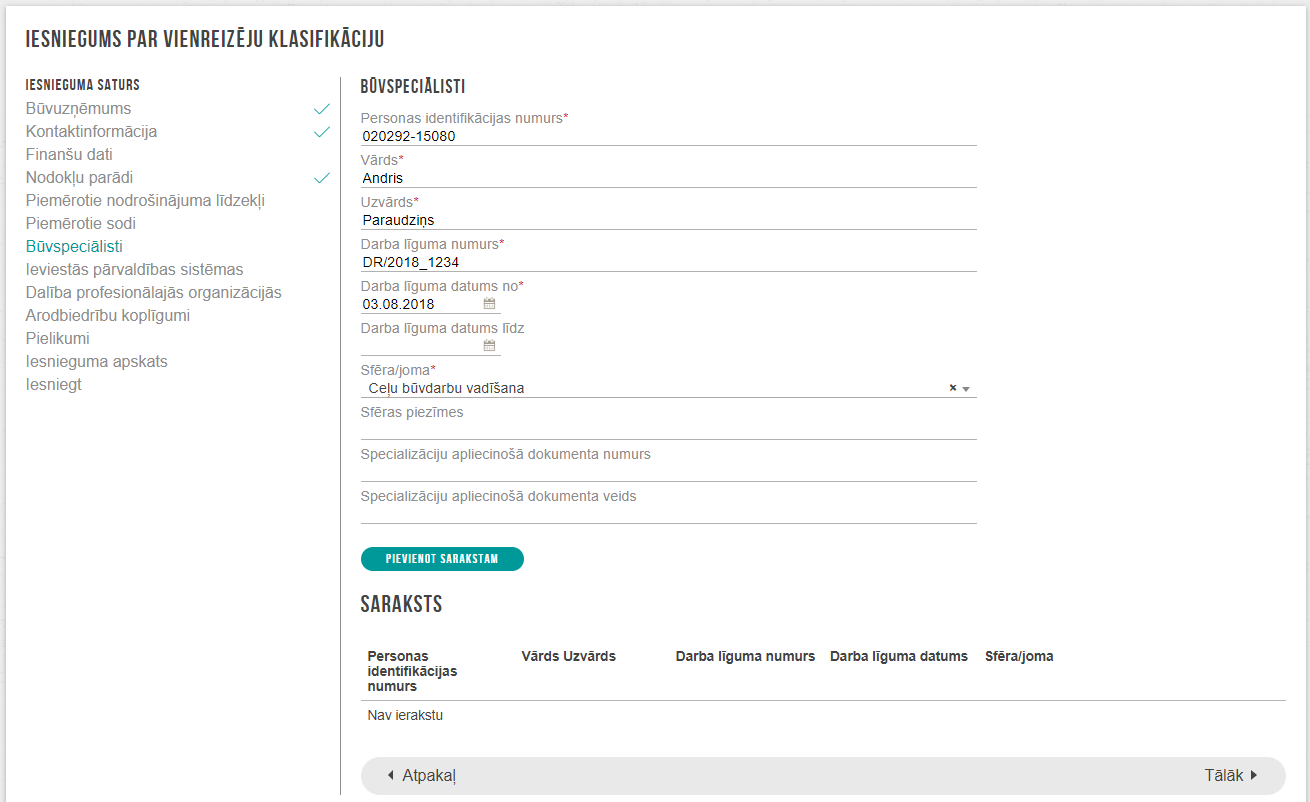
Task: Click the Darba līguma numurs field
Action: click(668, 262)
